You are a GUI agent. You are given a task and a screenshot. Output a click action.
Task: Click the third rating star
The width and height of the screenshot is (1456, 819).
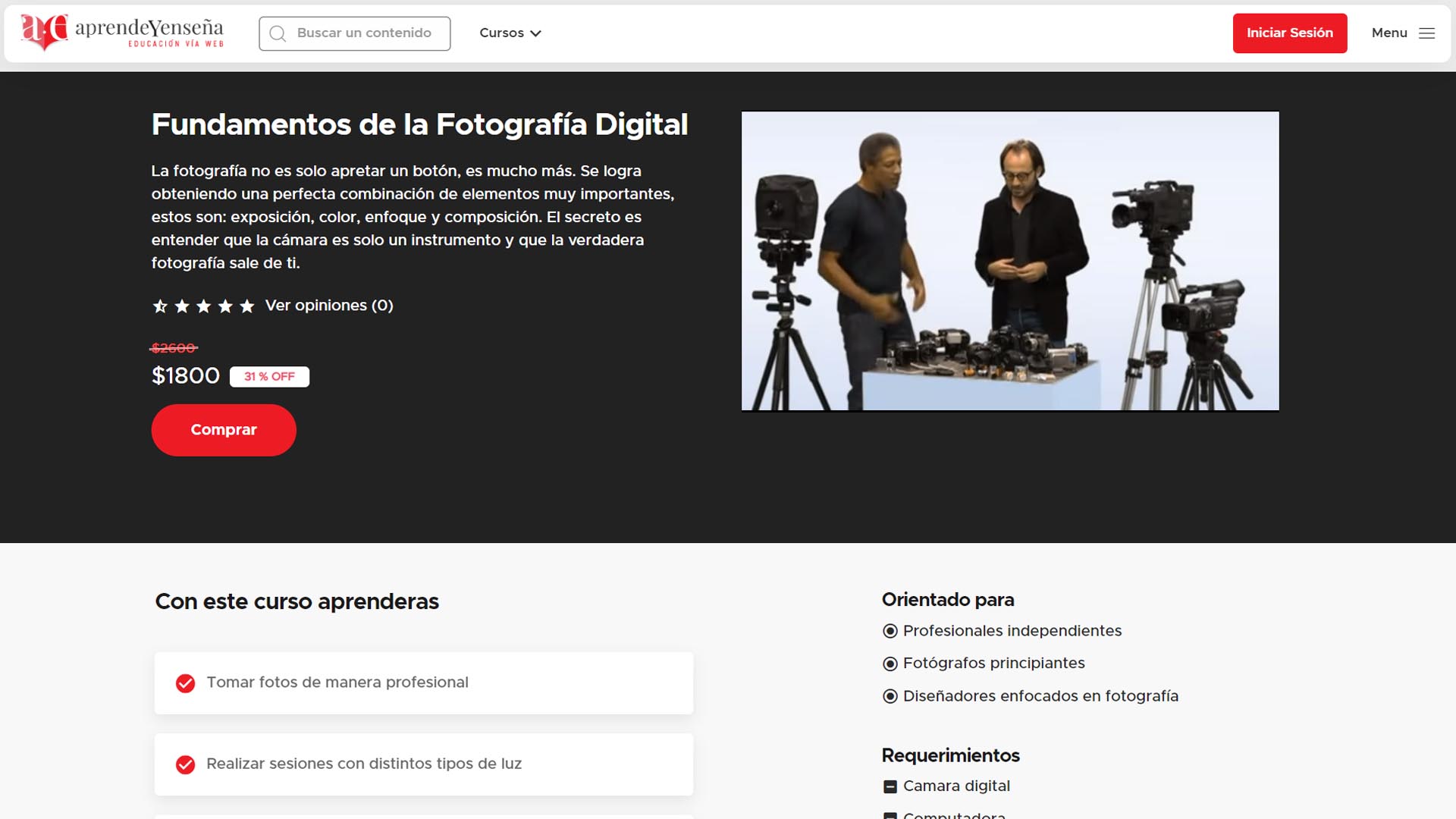[203, 306]
